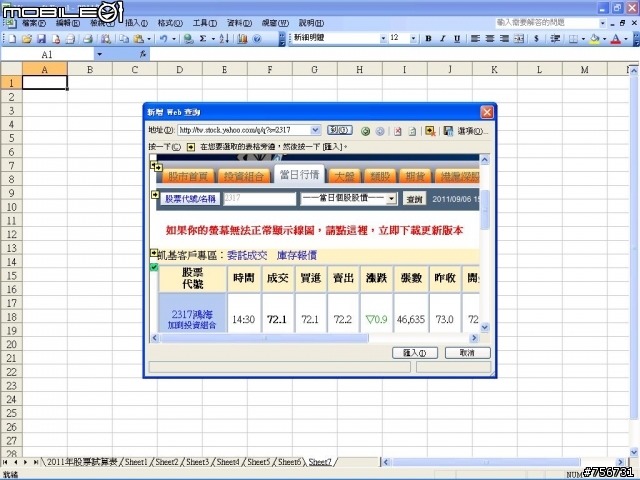This screenshot has width=640, height=480.
Task: Expand the Paste options arrow
Action: pos(149,39)
